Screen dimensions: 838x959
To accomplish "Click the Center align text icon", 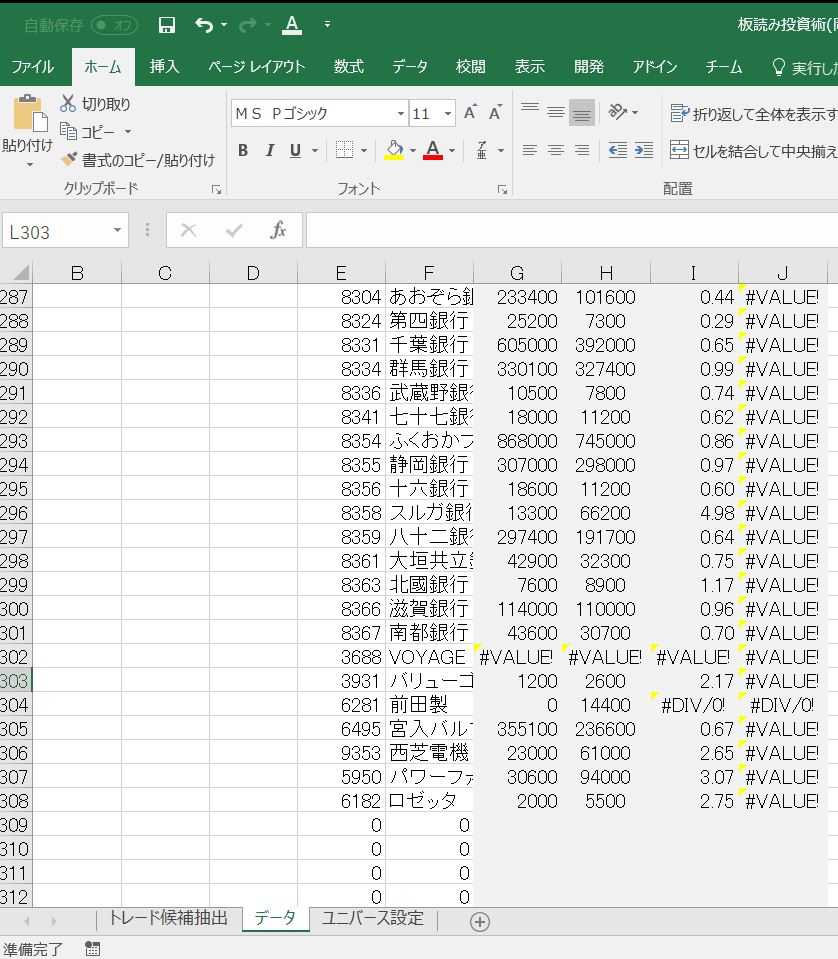I will pos(556,150).
